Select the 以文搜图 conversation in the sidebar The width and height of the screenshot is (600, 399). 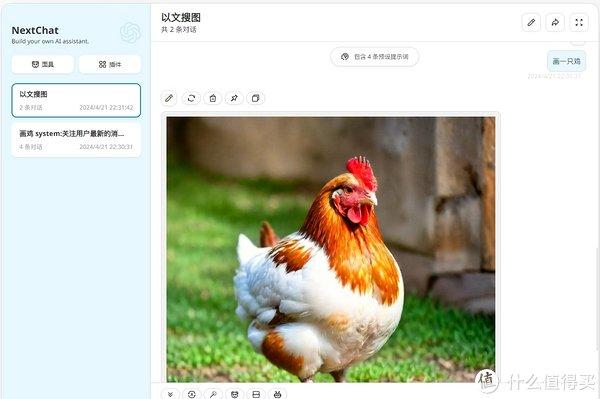pyautogui.click(x=76, y=100)
